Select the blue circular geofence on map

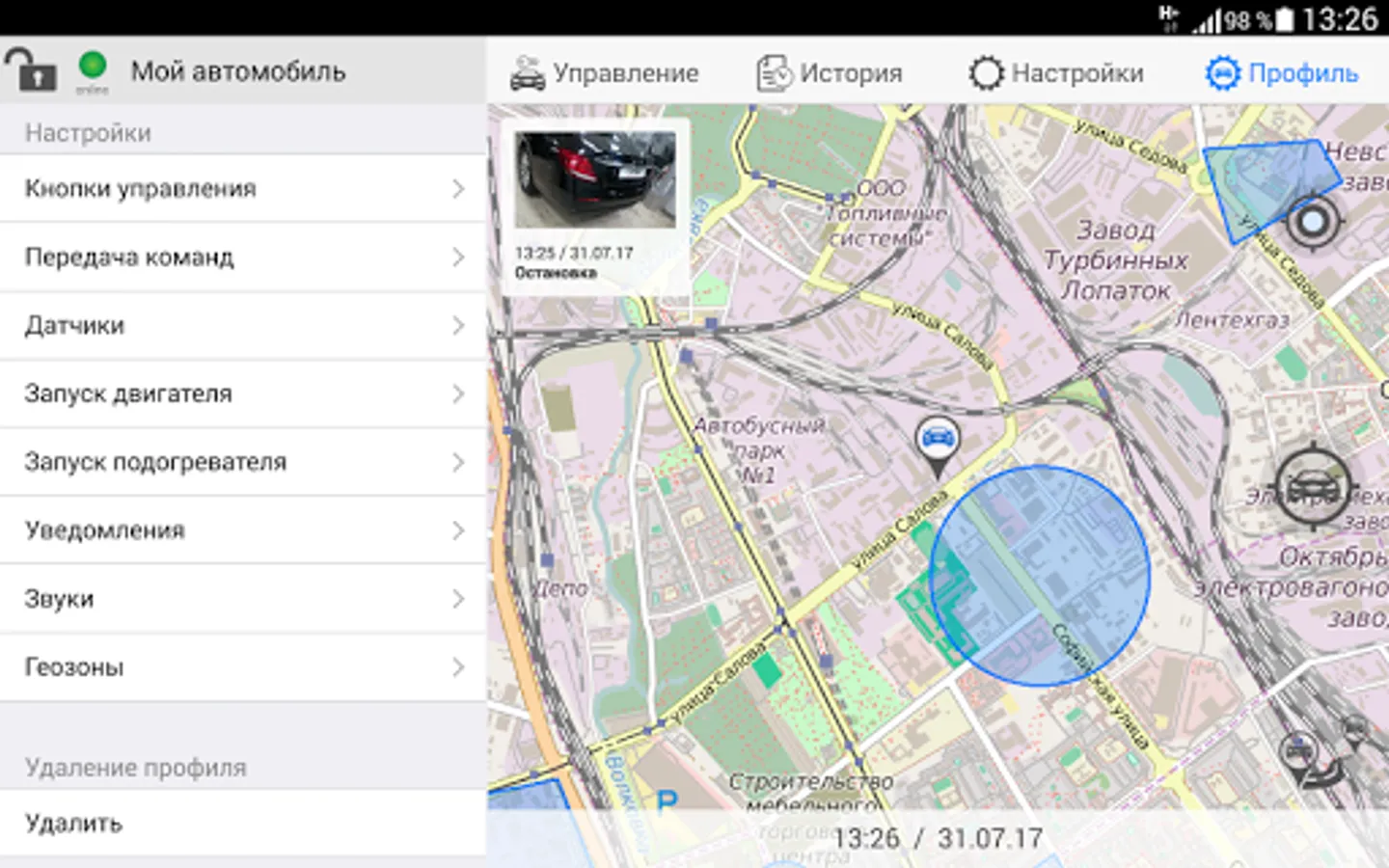click(1040, 576)
